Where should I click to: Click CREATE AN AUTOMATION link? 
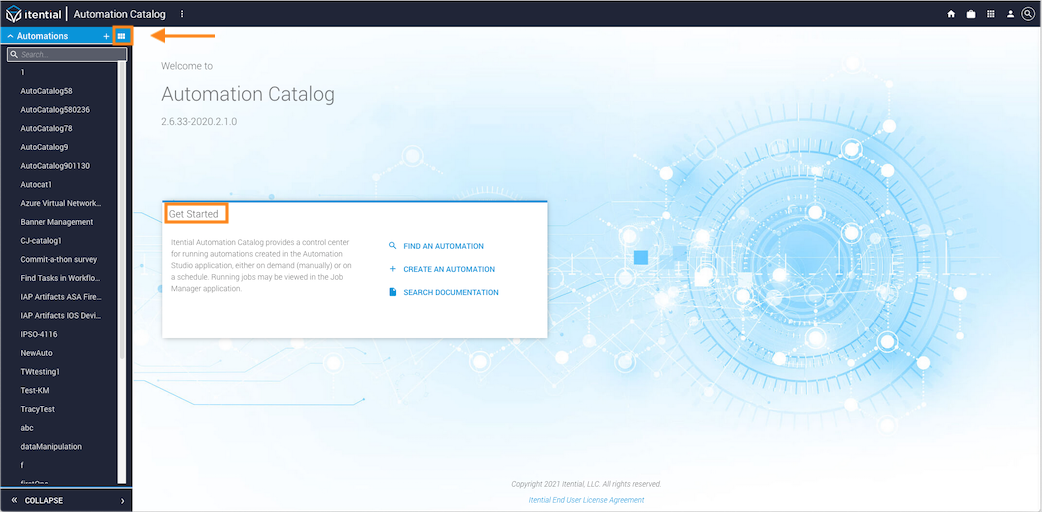(x=449, y=269)
